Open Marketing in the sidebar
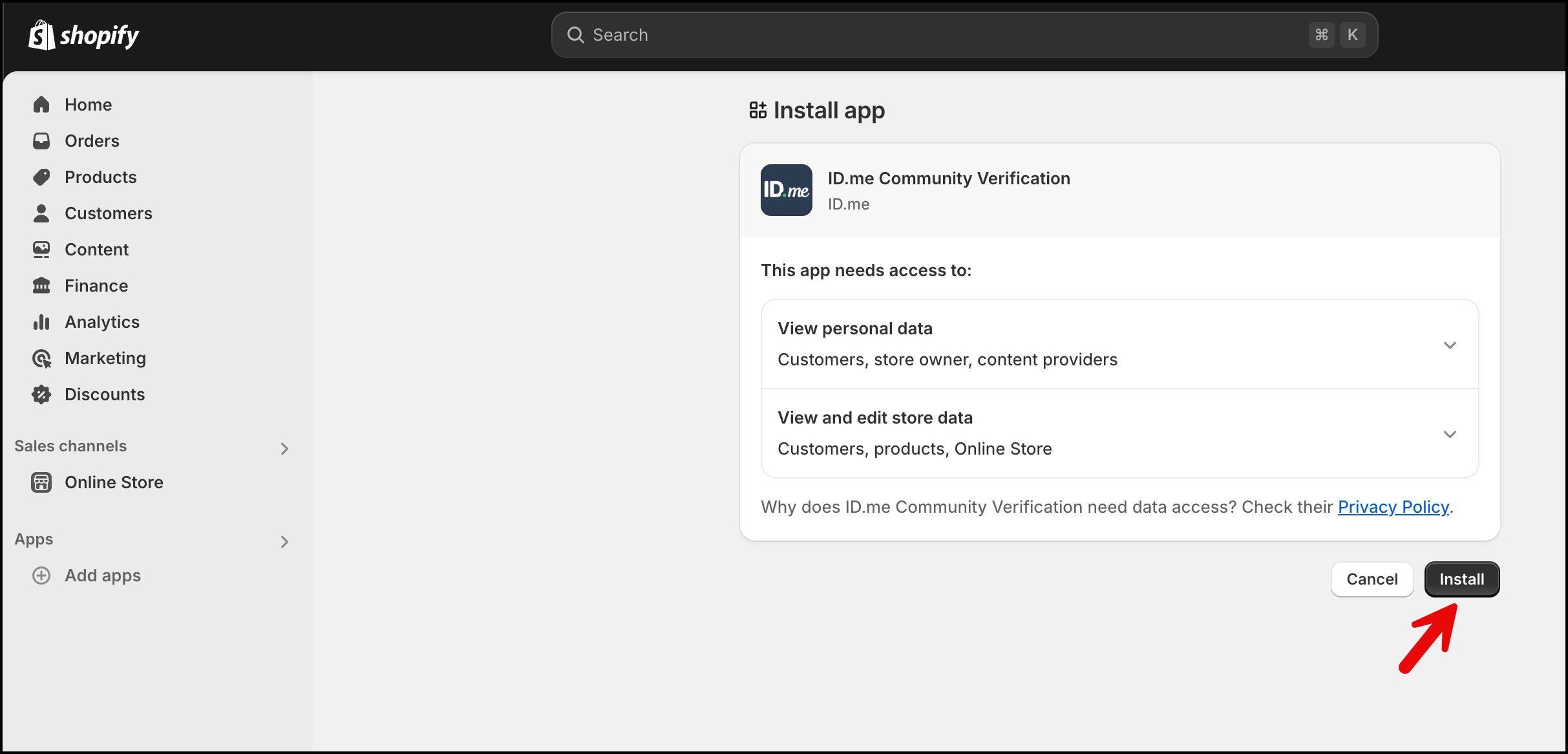Image resolution: width=1568 pixels, height=754 pixels. coord(105,358)
